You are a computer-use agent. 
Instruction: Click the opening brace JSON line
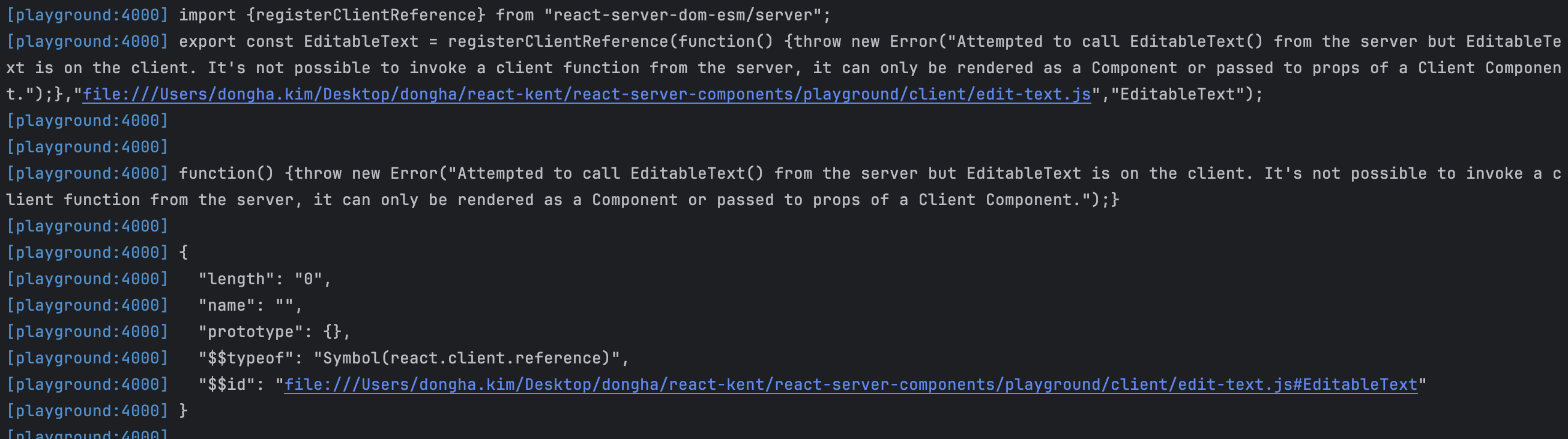pos(97,252)
